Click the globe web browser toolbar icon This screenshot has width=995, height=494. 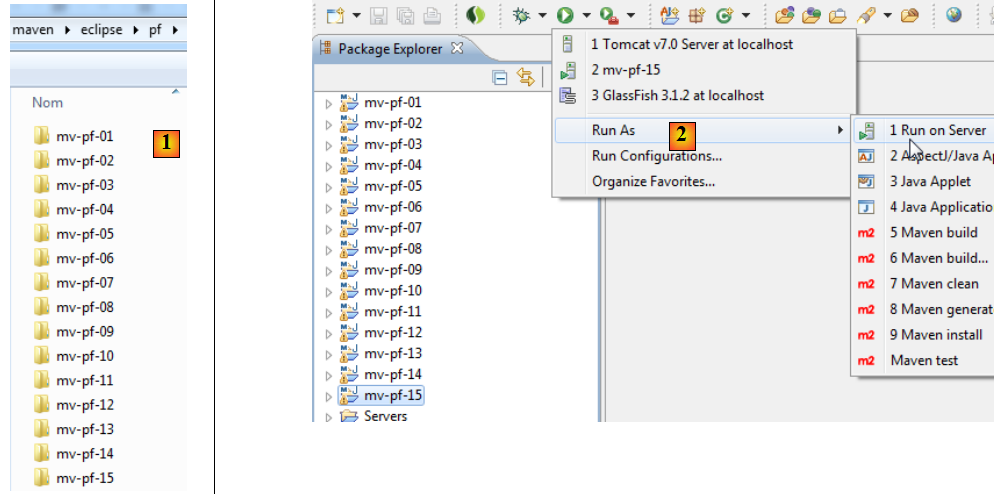point(954,15)
